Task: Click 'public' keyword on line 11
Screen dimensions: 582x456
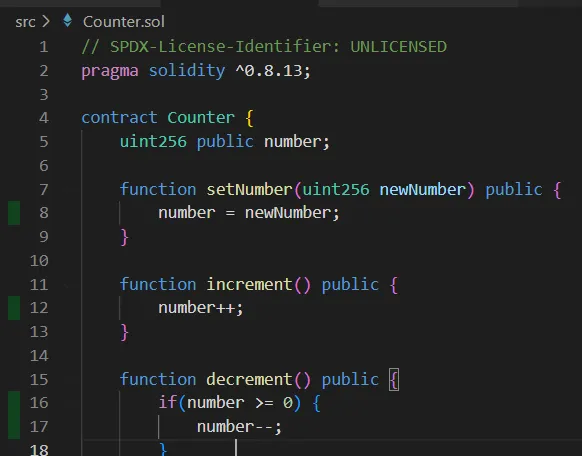Action: coord(350,285)
